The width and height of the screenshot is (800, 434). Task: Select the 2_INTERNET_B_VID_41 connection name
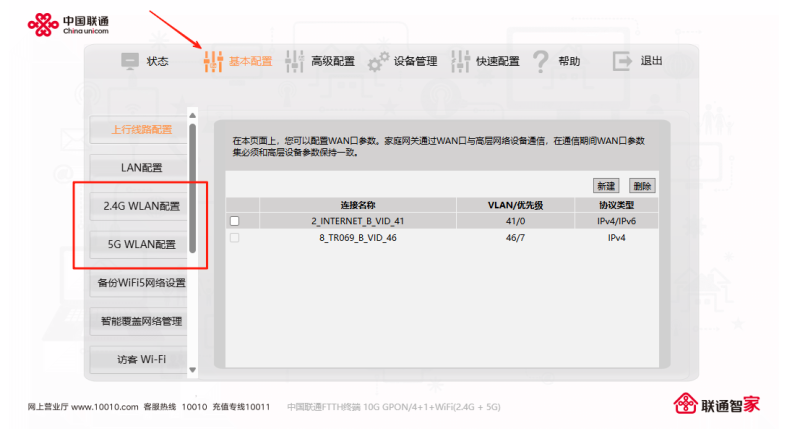click(358, 221)
